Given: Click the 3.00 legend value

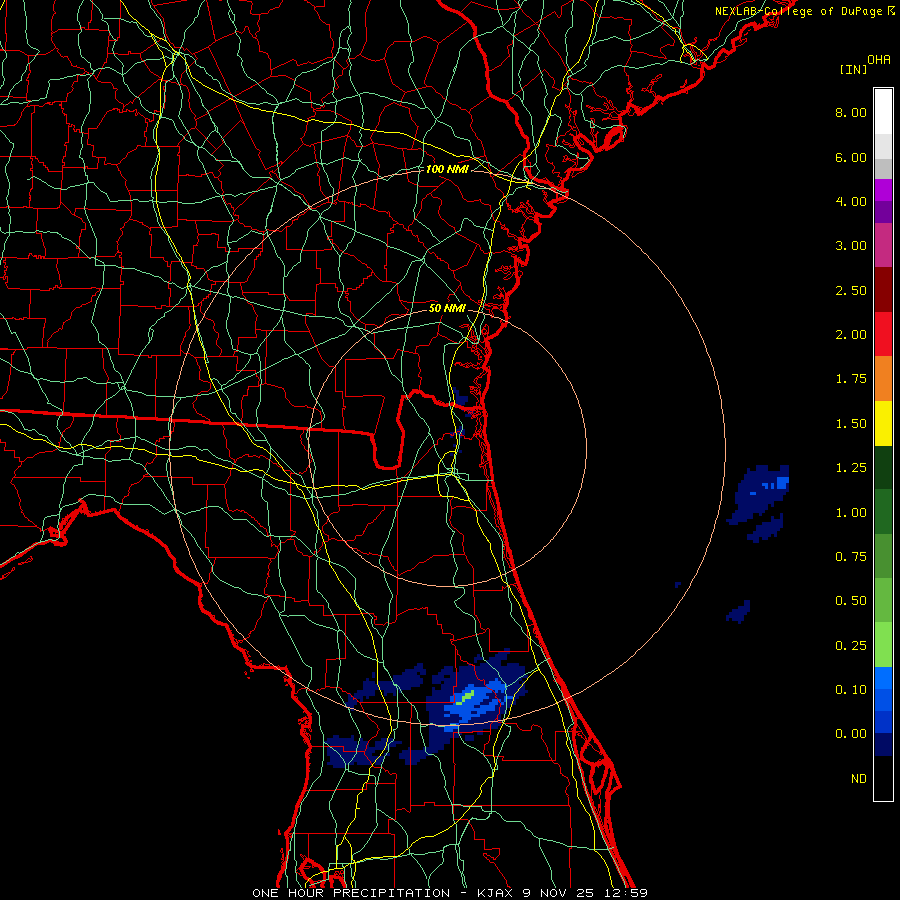Looking at the screenshot, I should tap(851, 246).
